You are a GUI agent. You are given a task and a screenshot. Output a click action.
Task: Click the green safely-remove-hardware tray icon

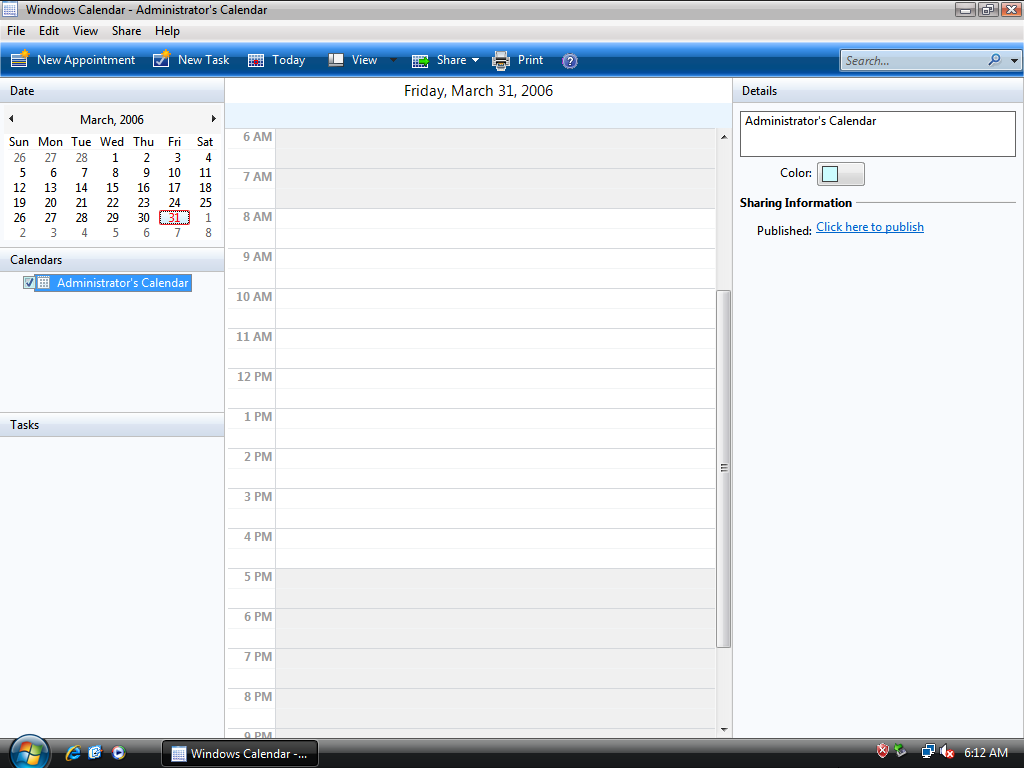pyautogui.click(x=901, y=751)
